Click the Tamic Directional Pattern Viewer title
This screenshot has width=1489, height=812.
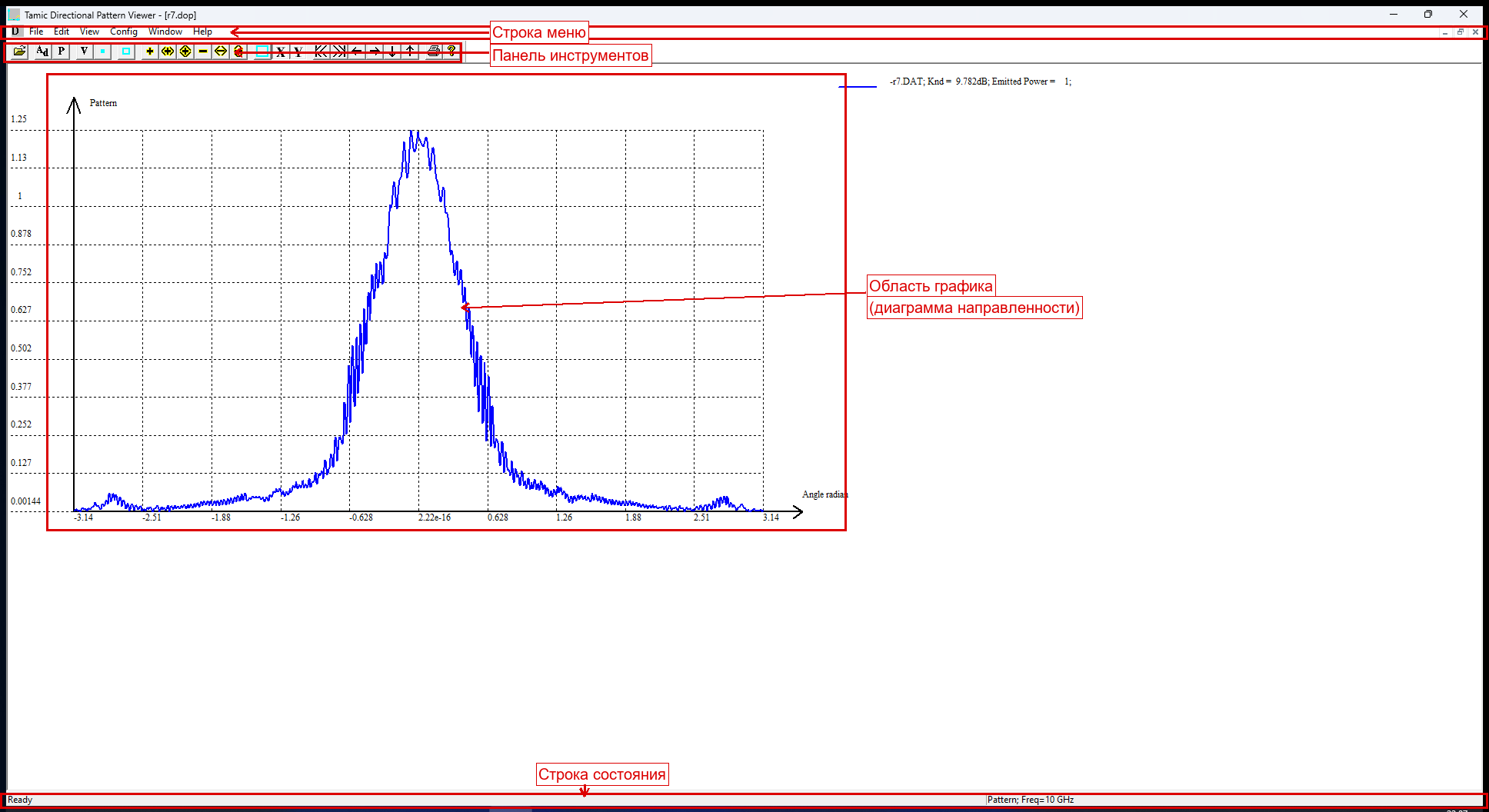110,15
